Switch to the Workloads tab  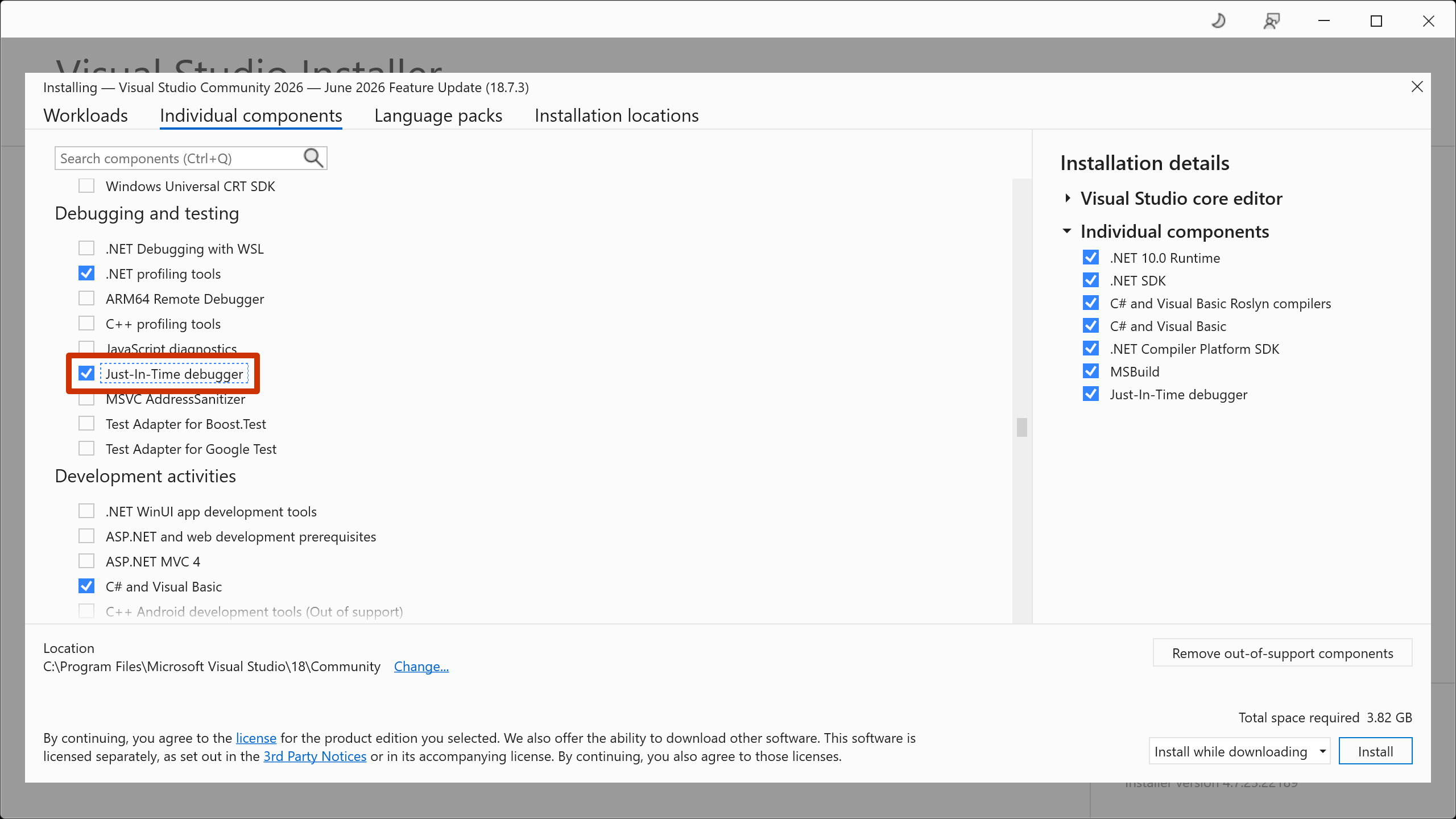click(x=86, y=115)
